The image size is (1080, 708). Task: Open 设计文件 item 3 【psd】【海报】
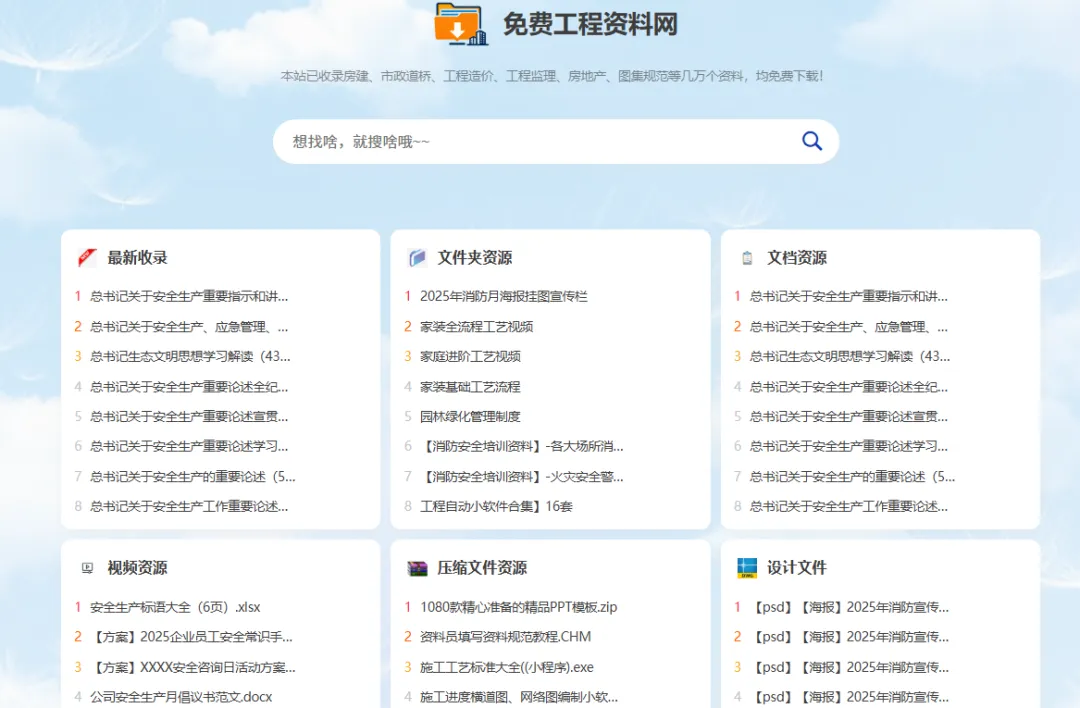(849, 667)
